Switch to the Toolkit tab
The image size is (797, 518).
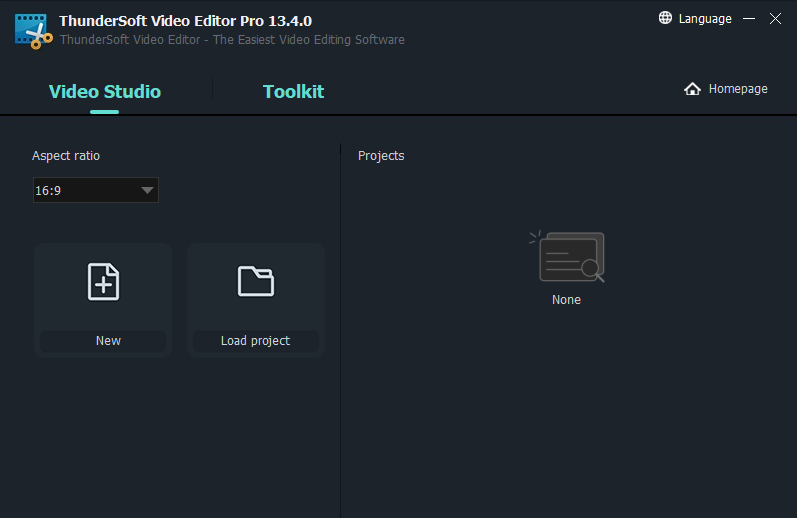pos(293,92)
